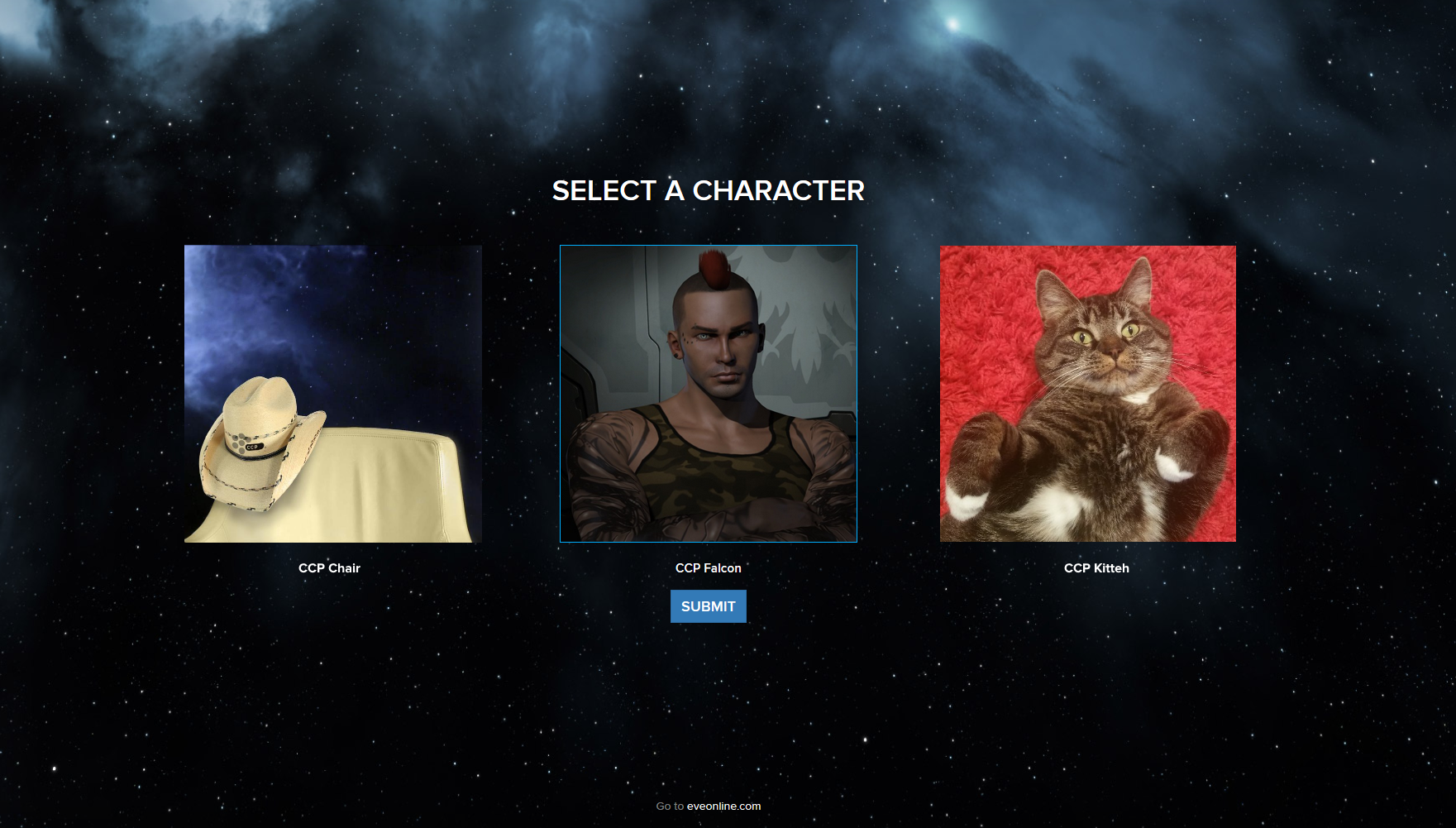
Task: Click the CCP Falcon name label
Action: tap(709, 568)
